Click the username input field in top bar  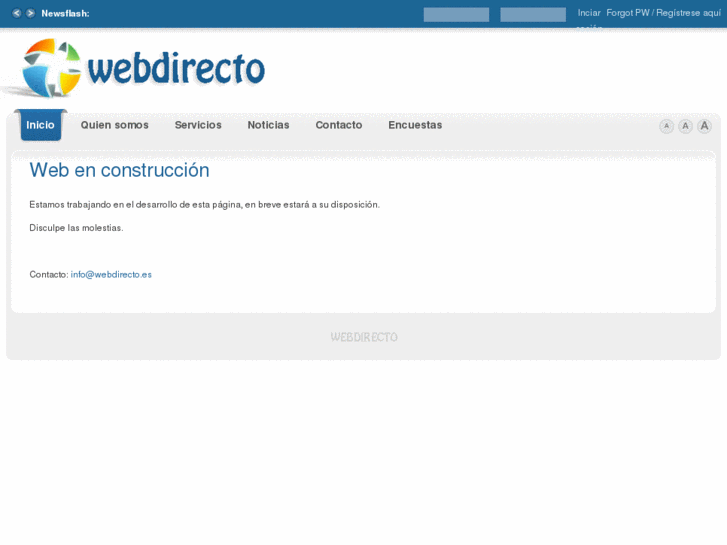(456, 14)
